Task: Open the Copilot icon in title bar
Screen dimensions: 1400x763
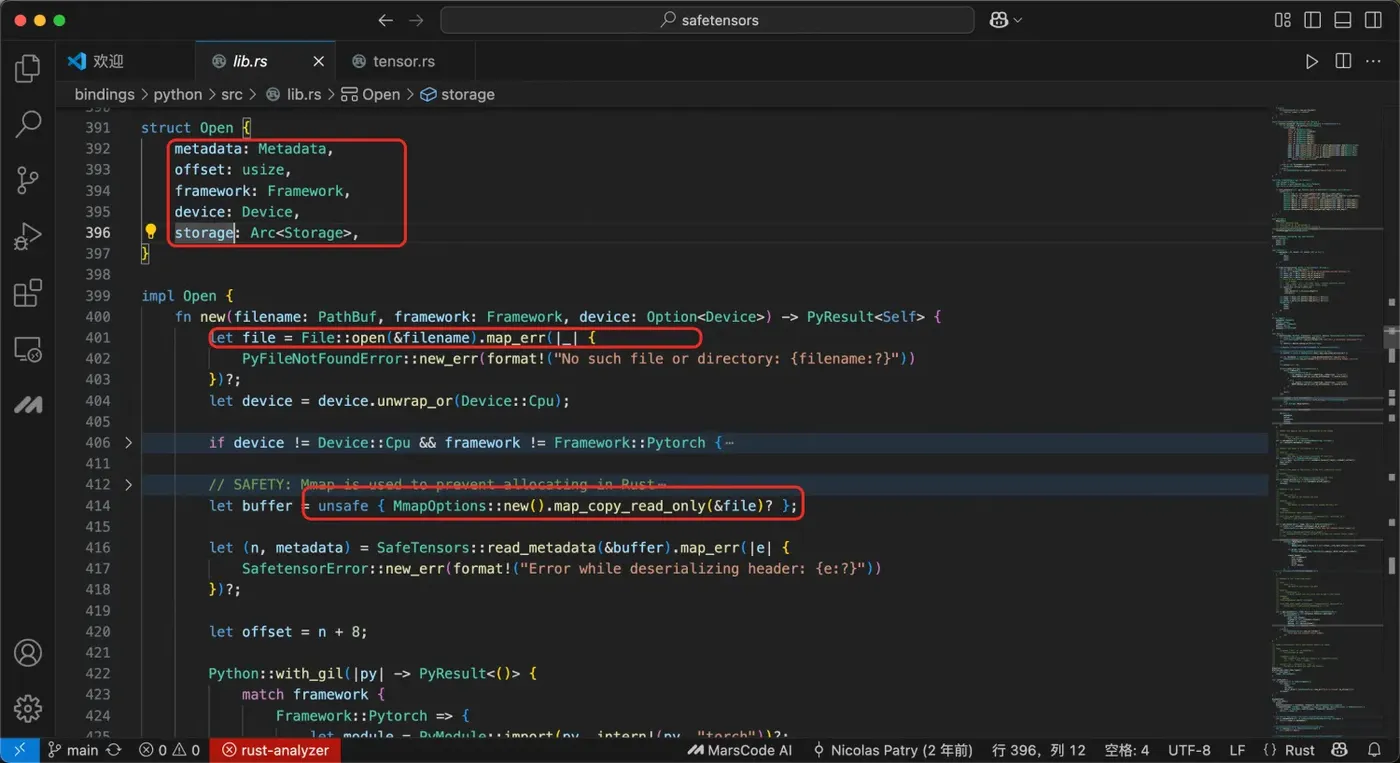Action: pos(998,20)
